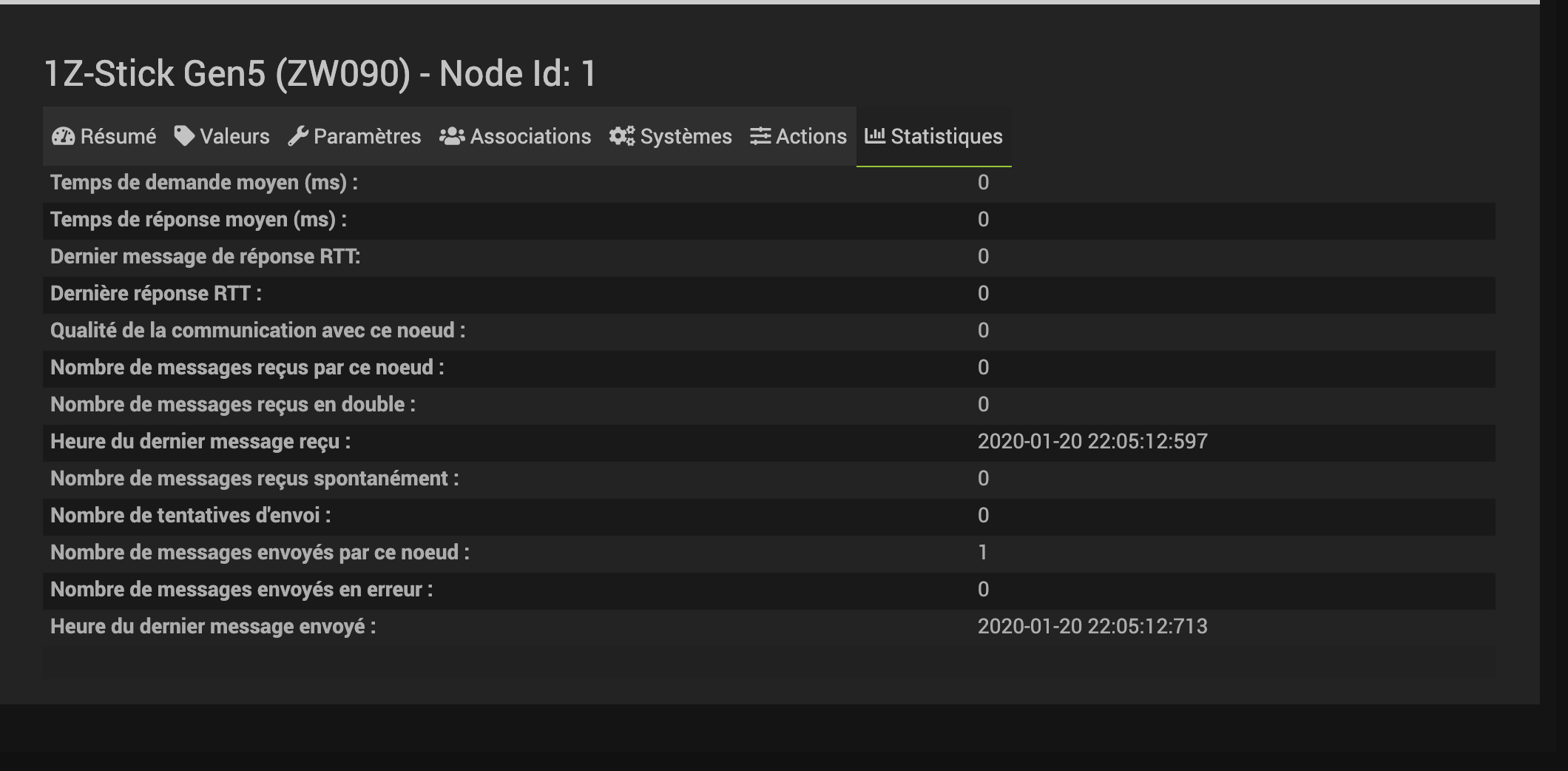Select the timestamp 2020-01-20 22:05:12:713

click(1092, 627)
